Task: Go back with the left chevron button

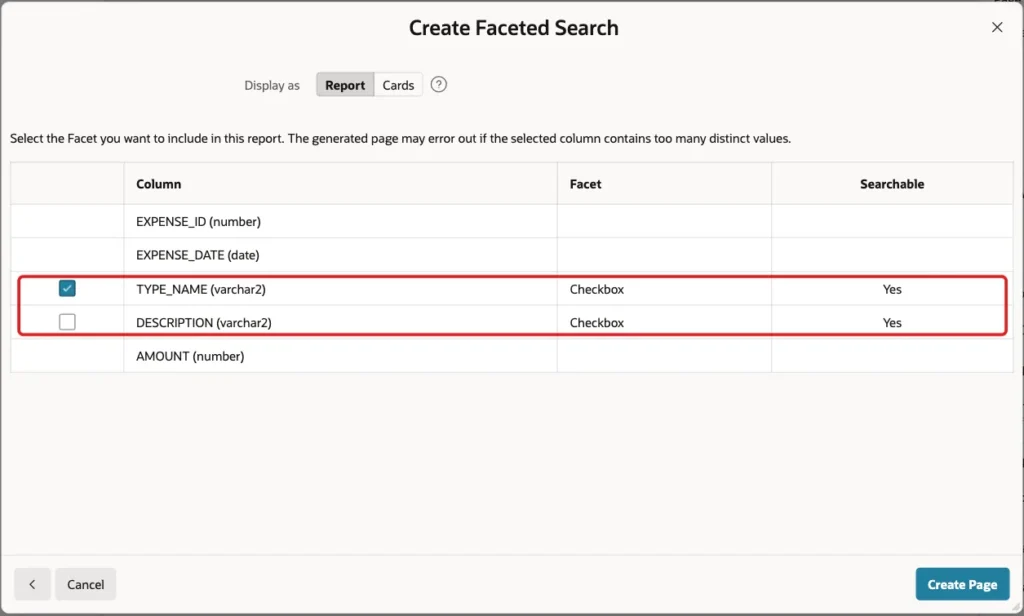Action: point(32,584)
